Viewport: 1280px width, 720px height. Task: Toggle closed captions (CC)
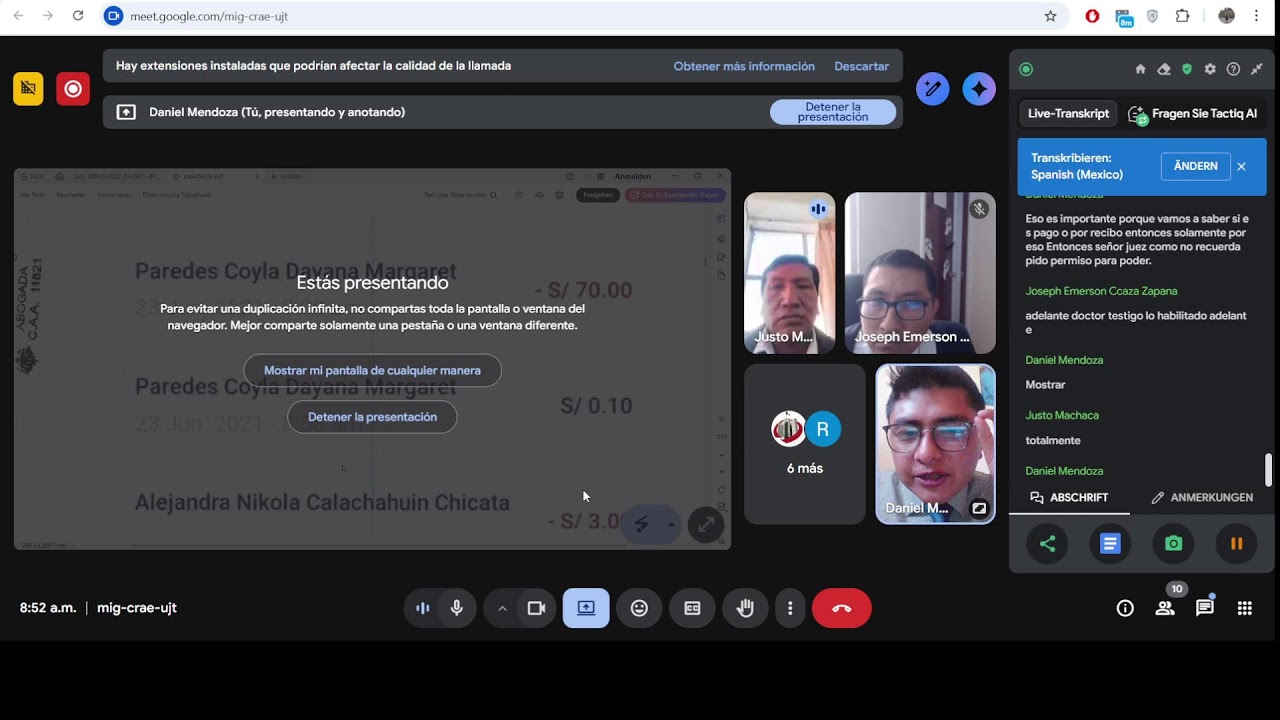tap(692, 608)
